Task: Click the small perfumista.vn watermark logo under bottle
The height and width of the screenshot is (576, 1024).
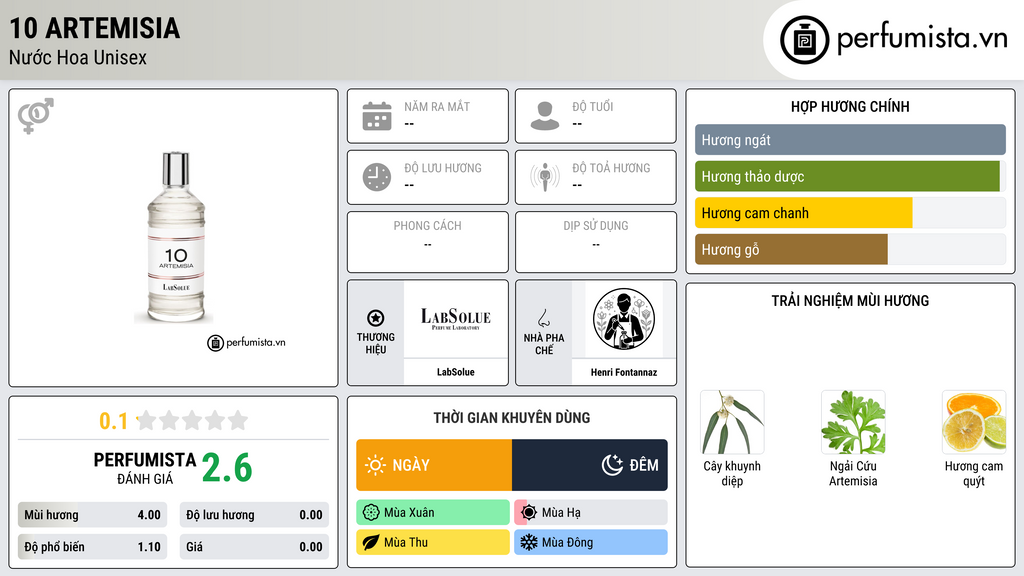Action: click(x=246, y=342)
